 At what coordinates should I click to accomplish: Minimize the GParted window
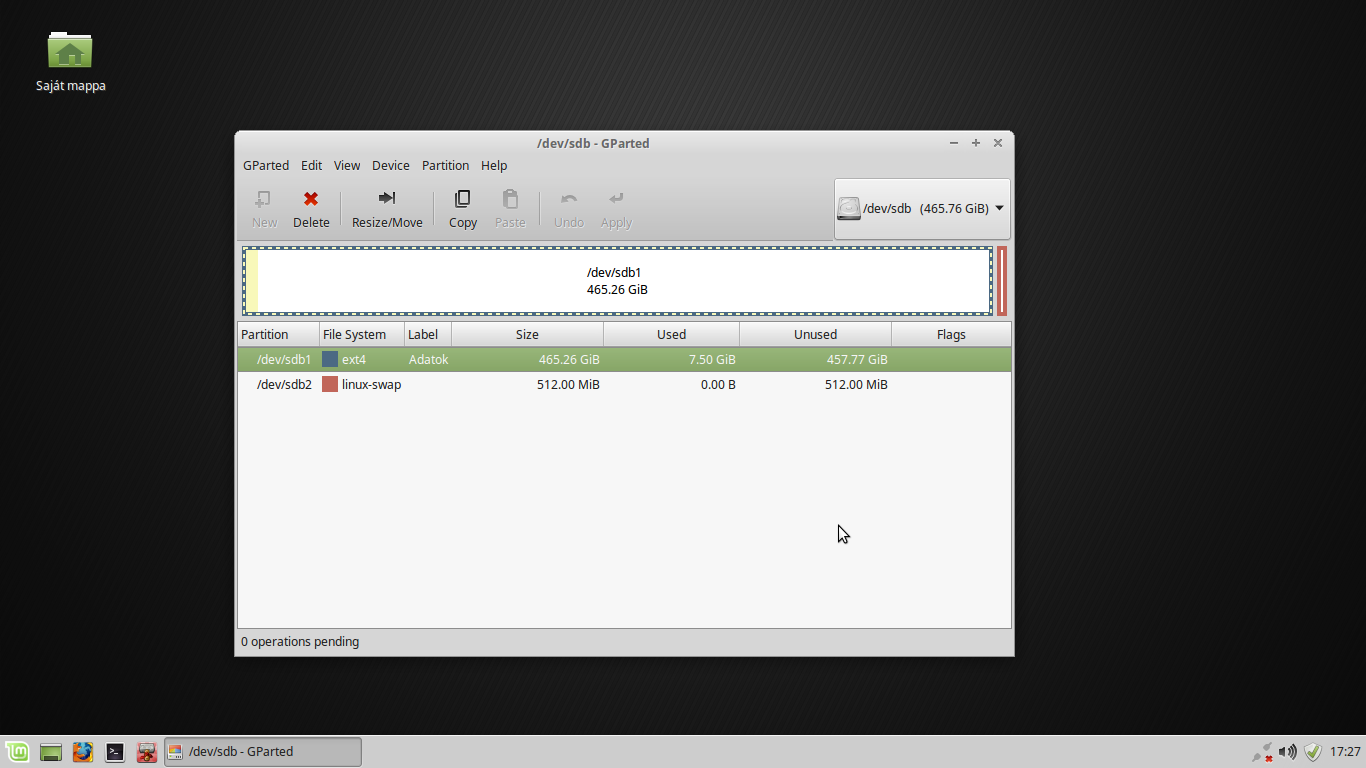[954, 143]
